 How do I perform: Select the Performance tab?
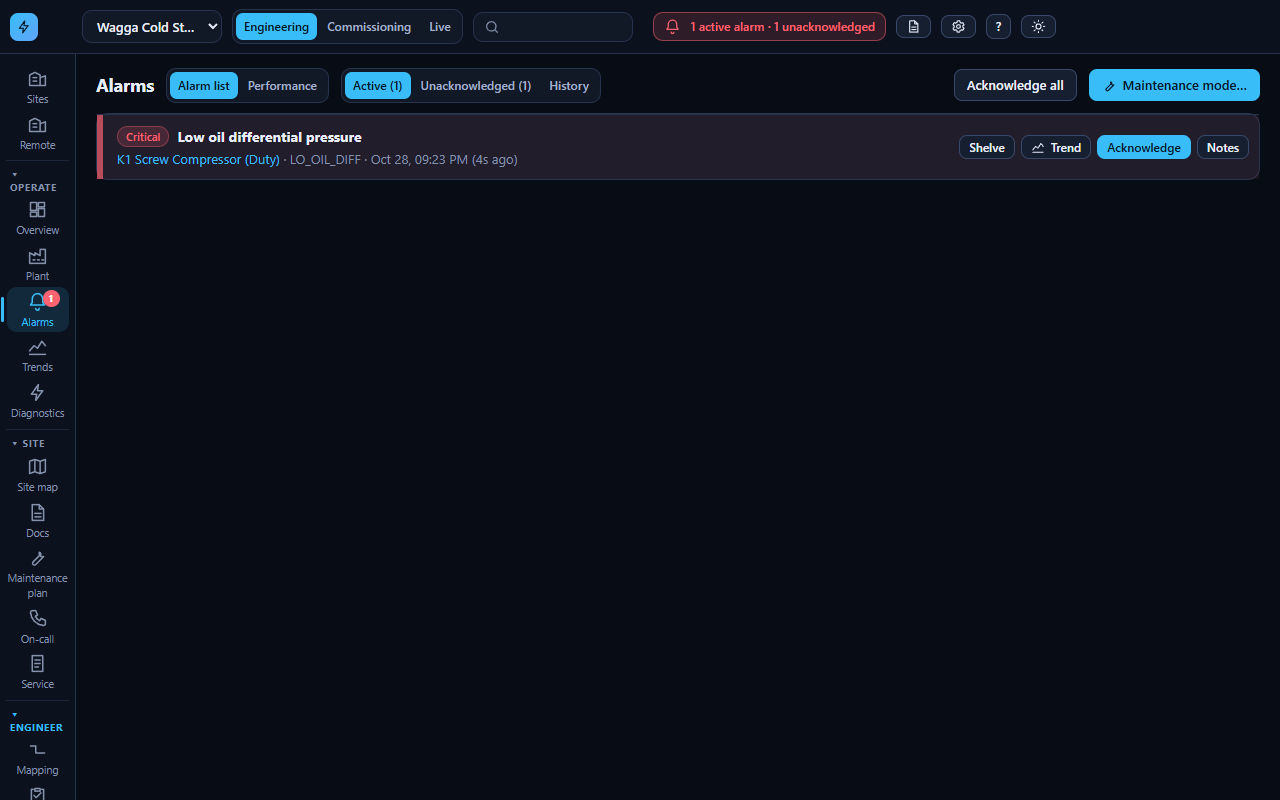[x=282, y=86]
